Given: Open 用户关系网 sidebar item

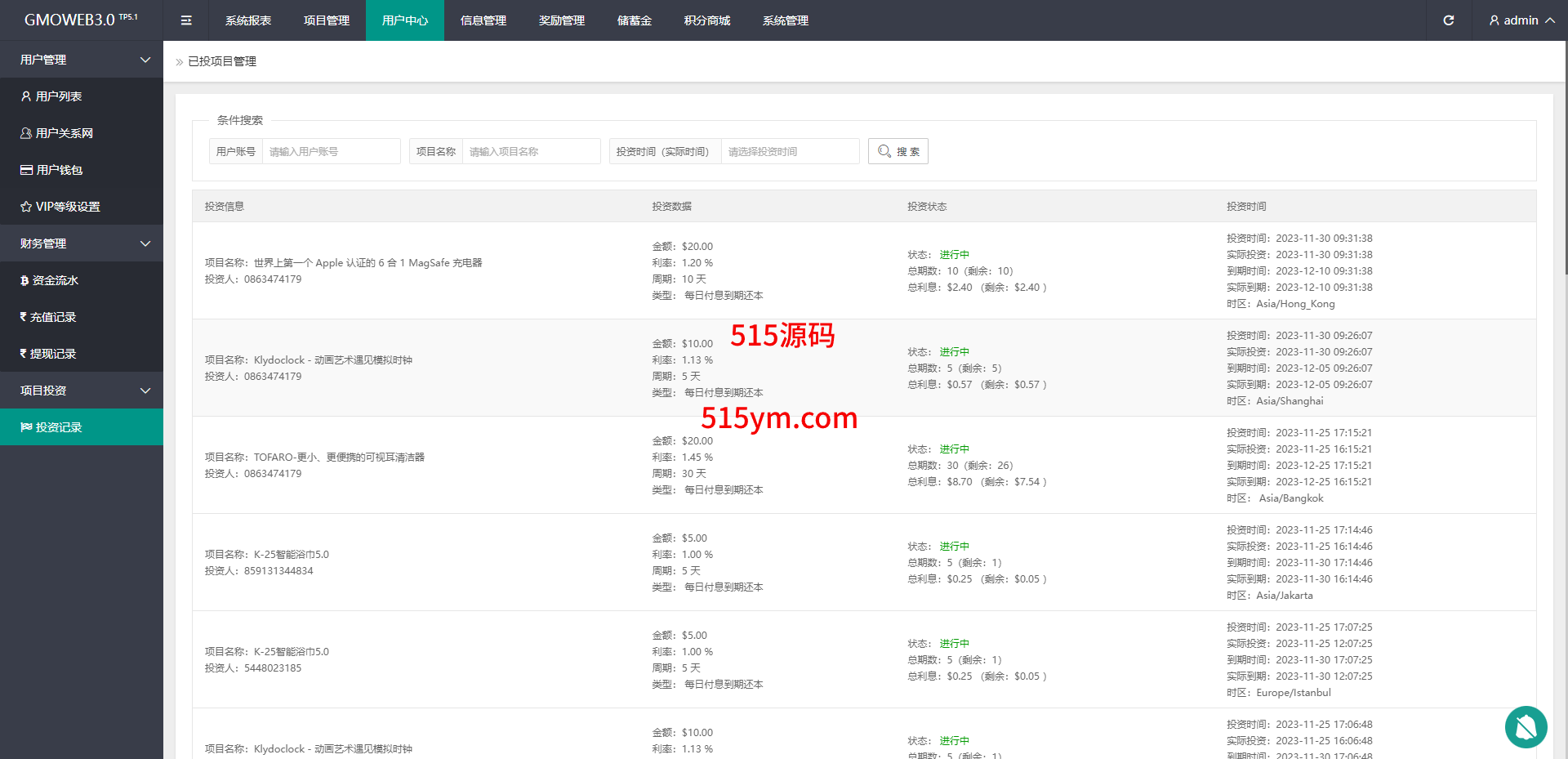Looking at the screenshot, I should (x=64, y=133).
